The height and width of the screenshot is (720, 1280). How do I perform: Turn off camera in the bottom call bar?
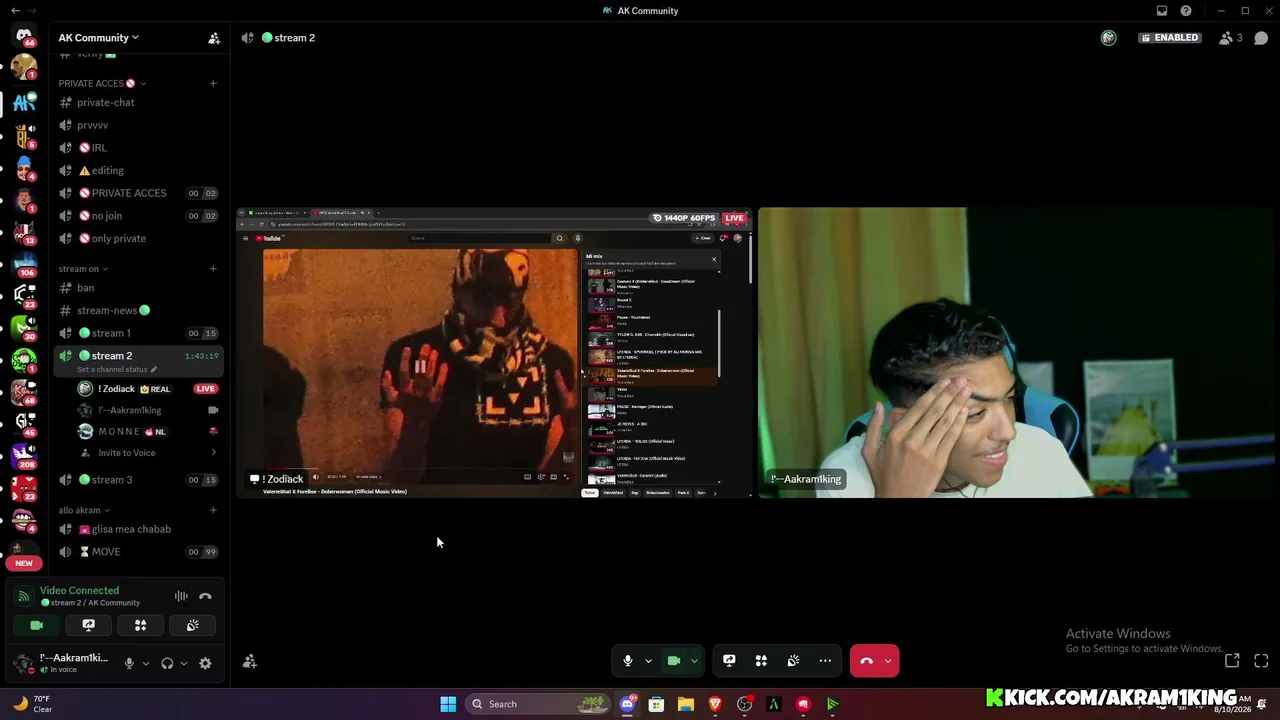[674, 661]
